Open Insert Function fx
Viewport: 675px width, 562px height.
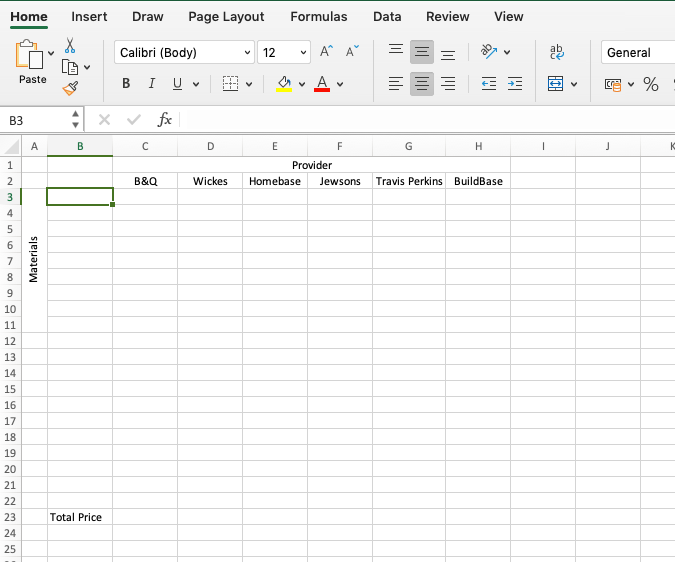165,120
